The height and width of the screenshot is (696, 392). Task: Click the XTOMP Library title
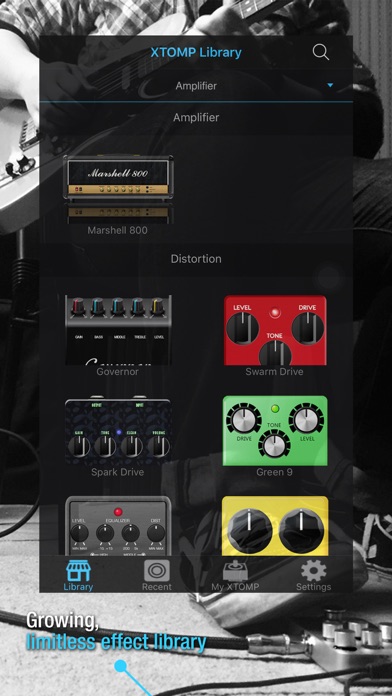pos(196,52)
